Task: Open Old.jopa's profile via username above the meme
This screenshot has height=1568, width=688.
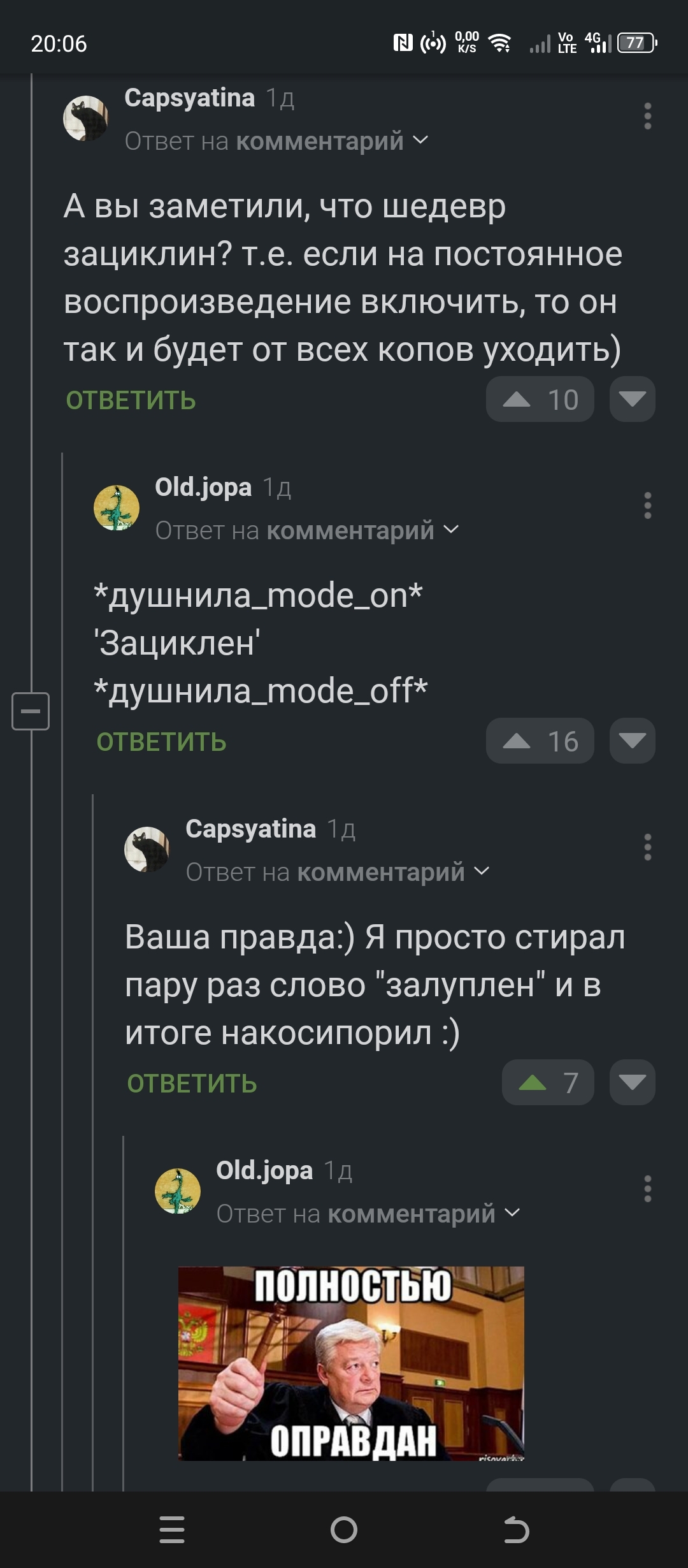Action: 264,1170
